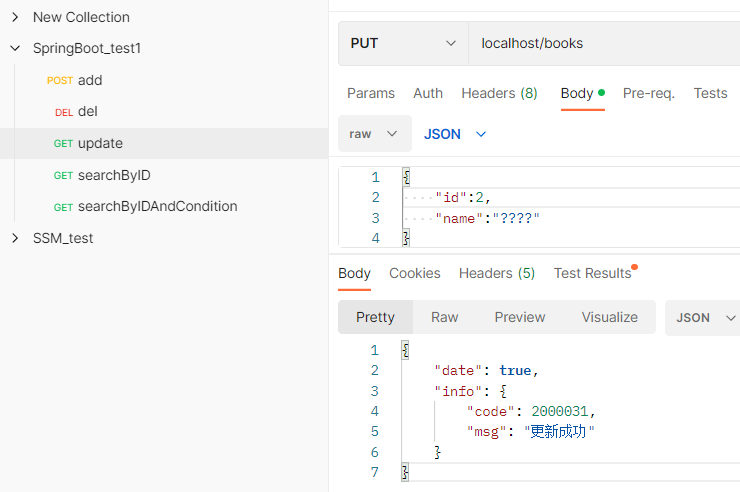Open the raw body type dropdown
740x492 pixels.
tap(374, 133)
